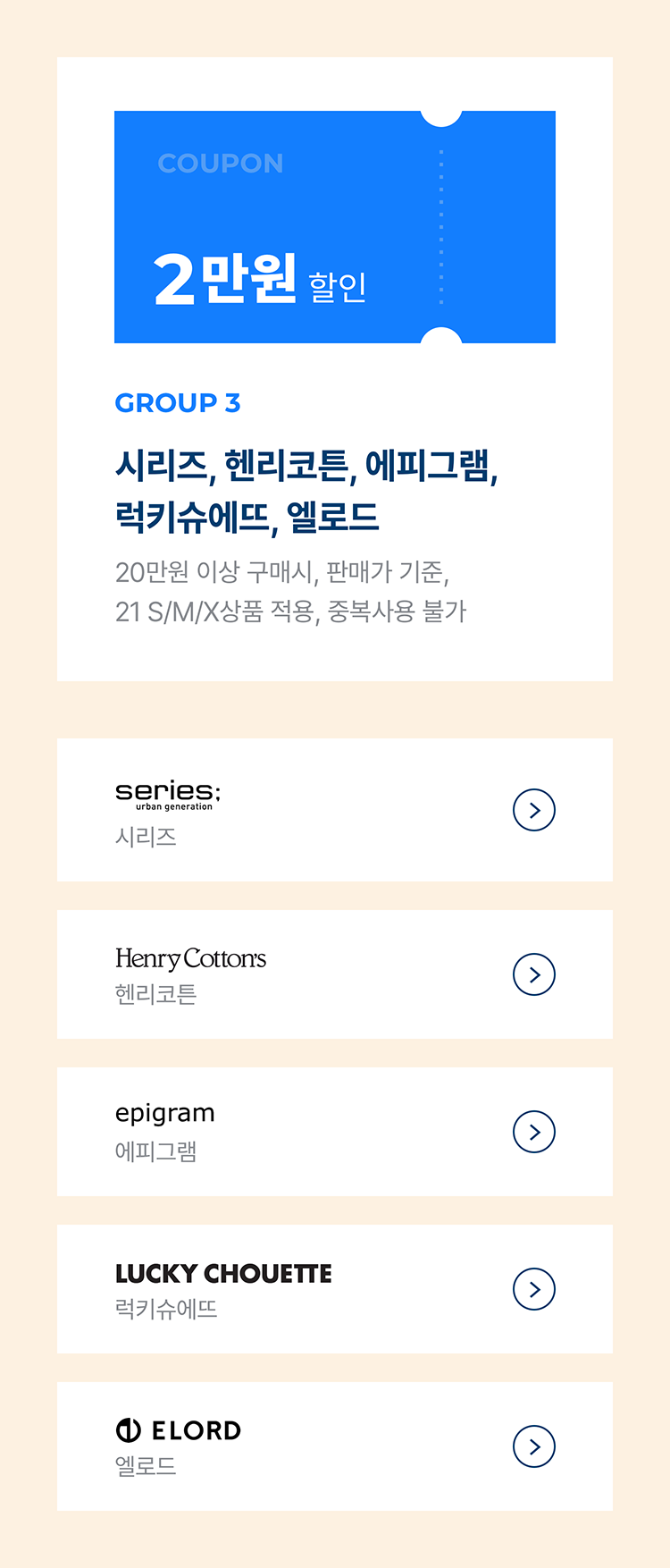
Task: Select the 헨리코튼 brand name
Action: [x=155, y=994]
